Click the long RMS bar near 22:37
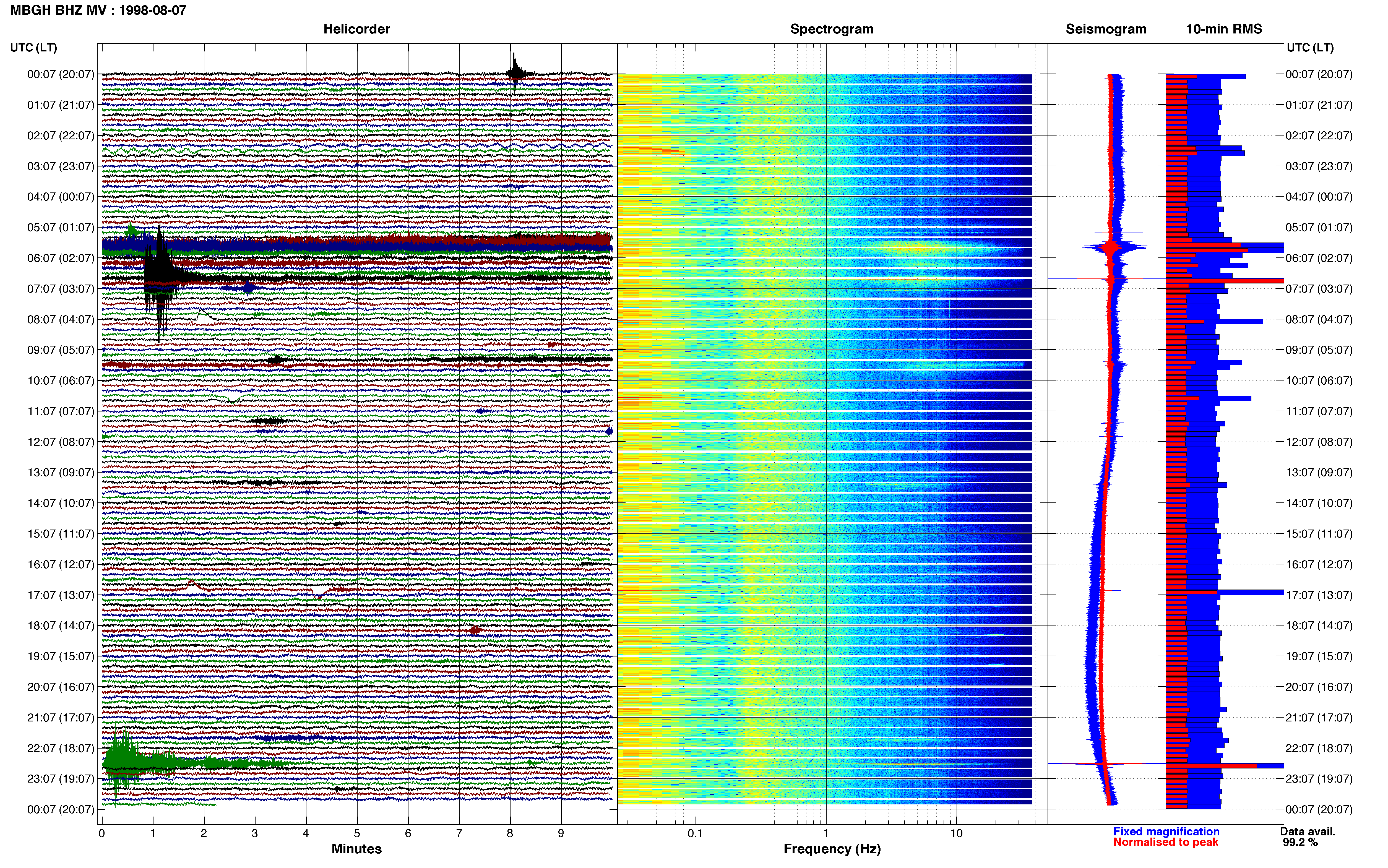Image resolution: width=1388 pixels, height=868 pixels. coord(1225,766)
